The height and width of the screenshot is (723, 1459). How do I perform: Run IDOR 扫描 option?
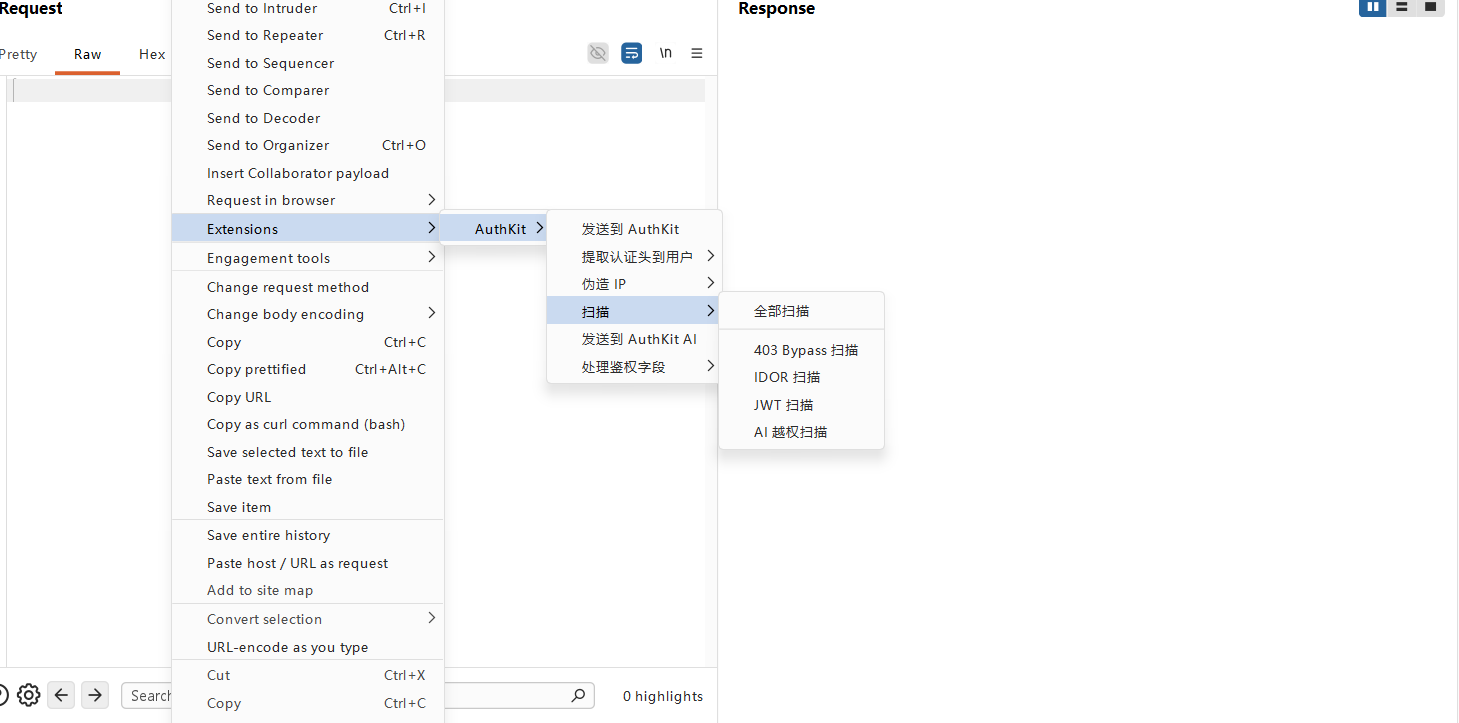(x=801, y=377)
